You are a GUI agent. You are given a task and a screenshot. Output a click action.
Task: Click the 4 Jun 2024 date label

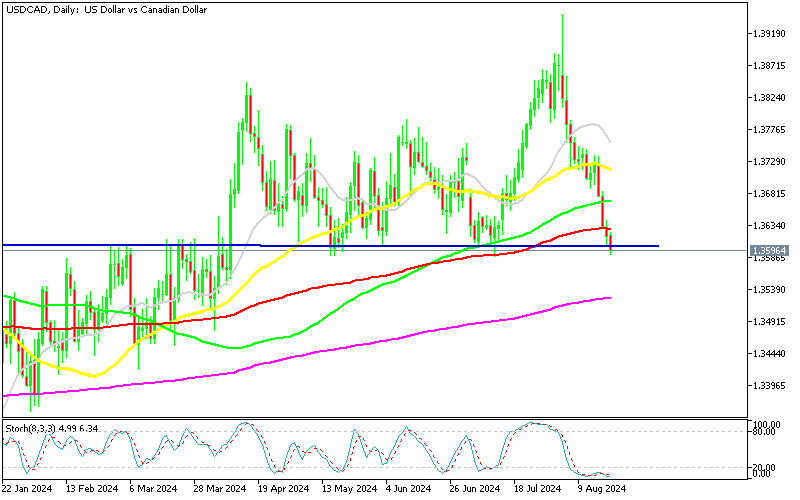(407, 490)
